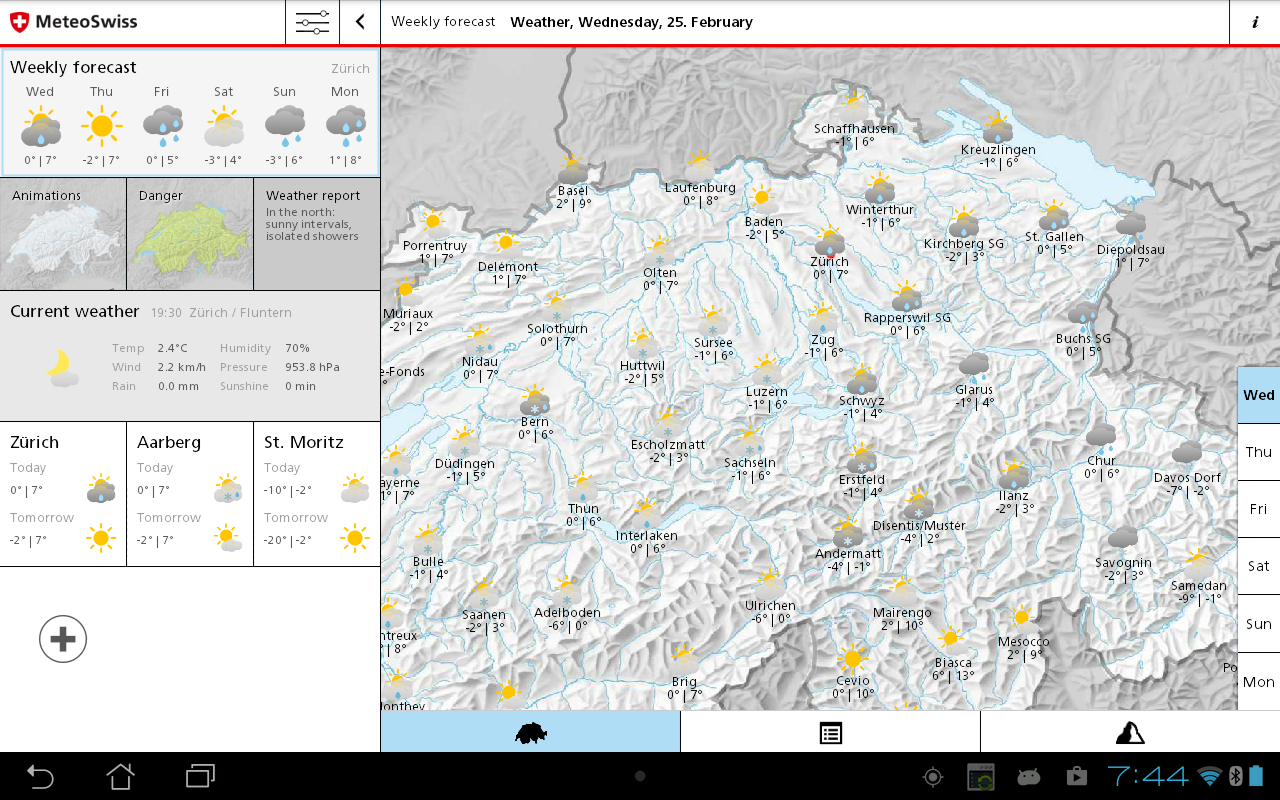Tap the Ilanz label on the map
1280x800 pixels.
coord(1013,495)
